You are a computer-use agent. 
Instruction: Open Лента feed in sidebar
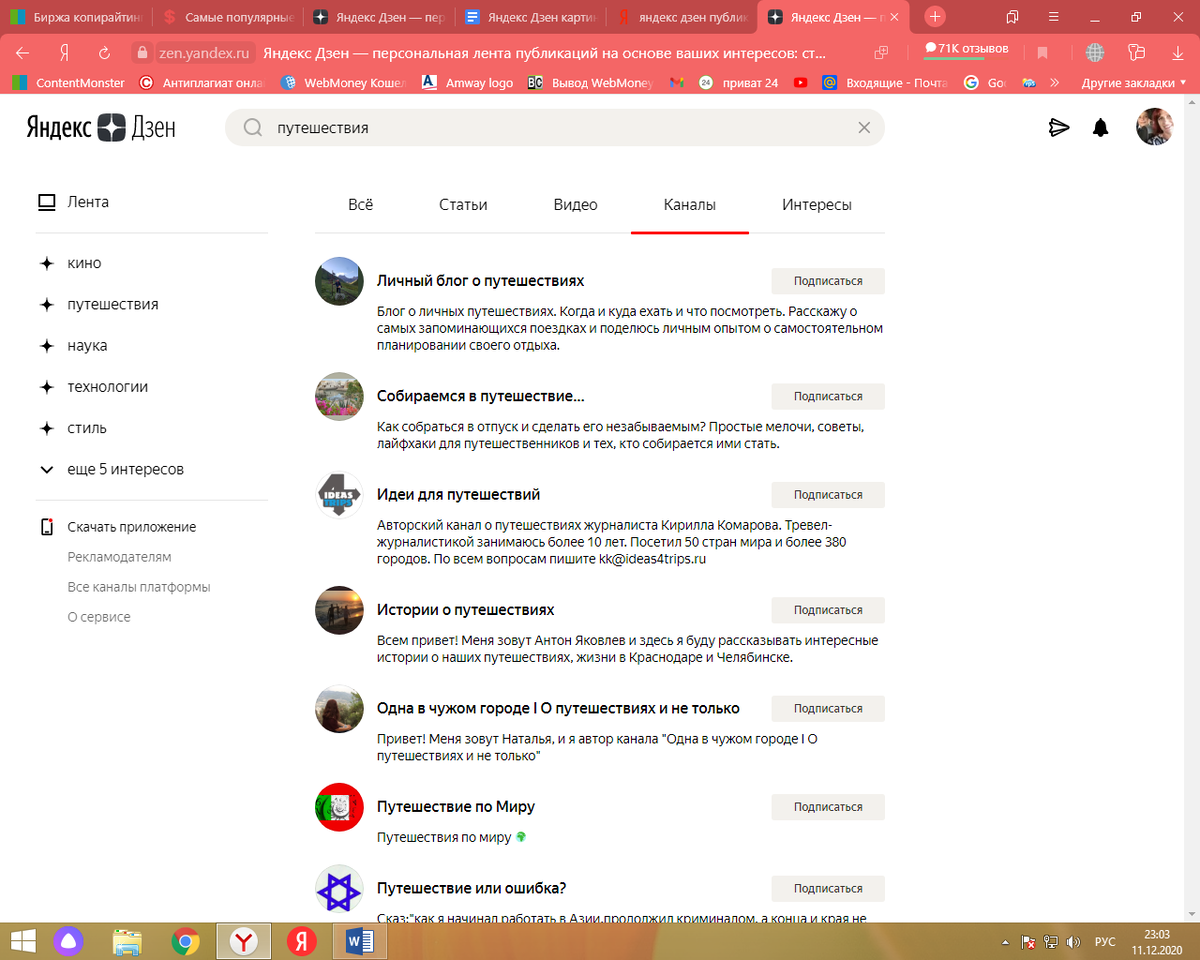74,202
